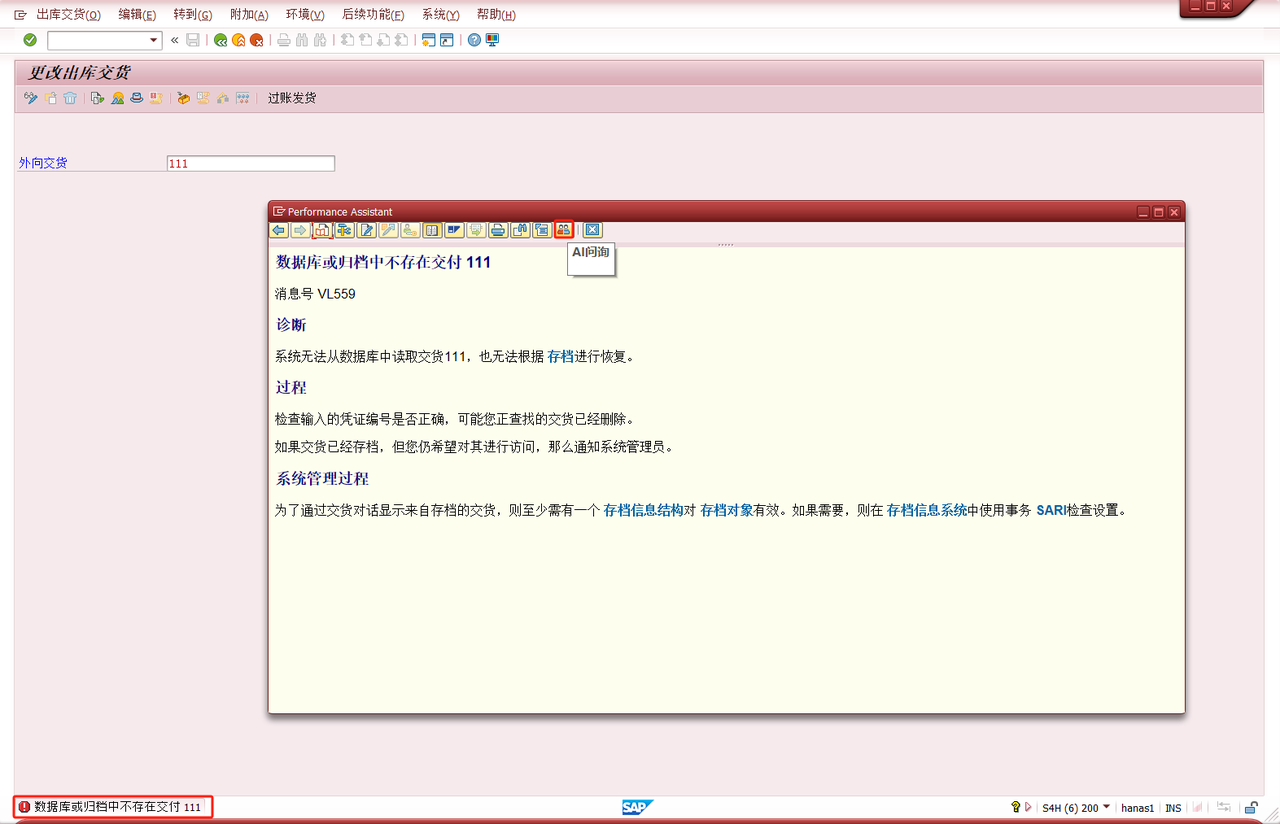1280x824 pixels.
Task: Click the 系统管理过程 heading
Action: [322, 479]
